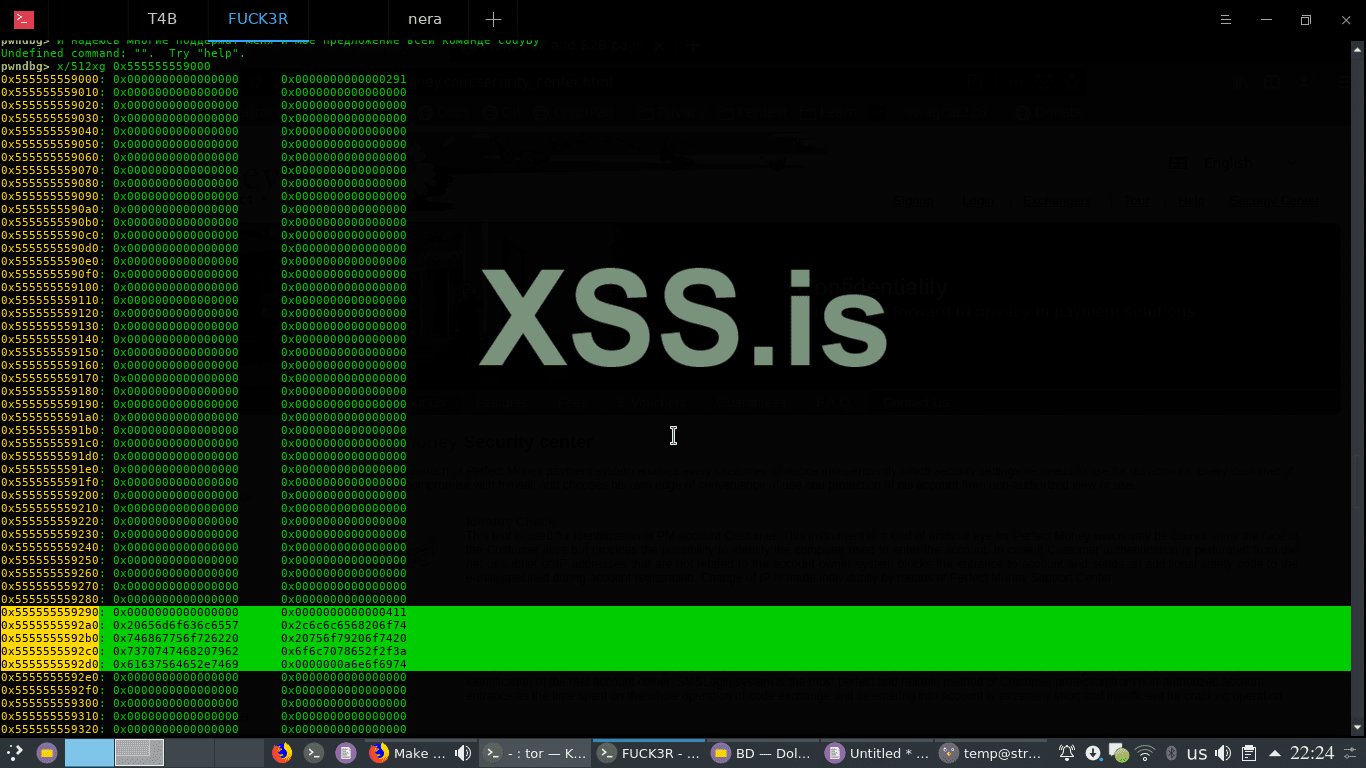
Task: Expand the hidden system tray icons arrow
Action: click(1274, 753)
